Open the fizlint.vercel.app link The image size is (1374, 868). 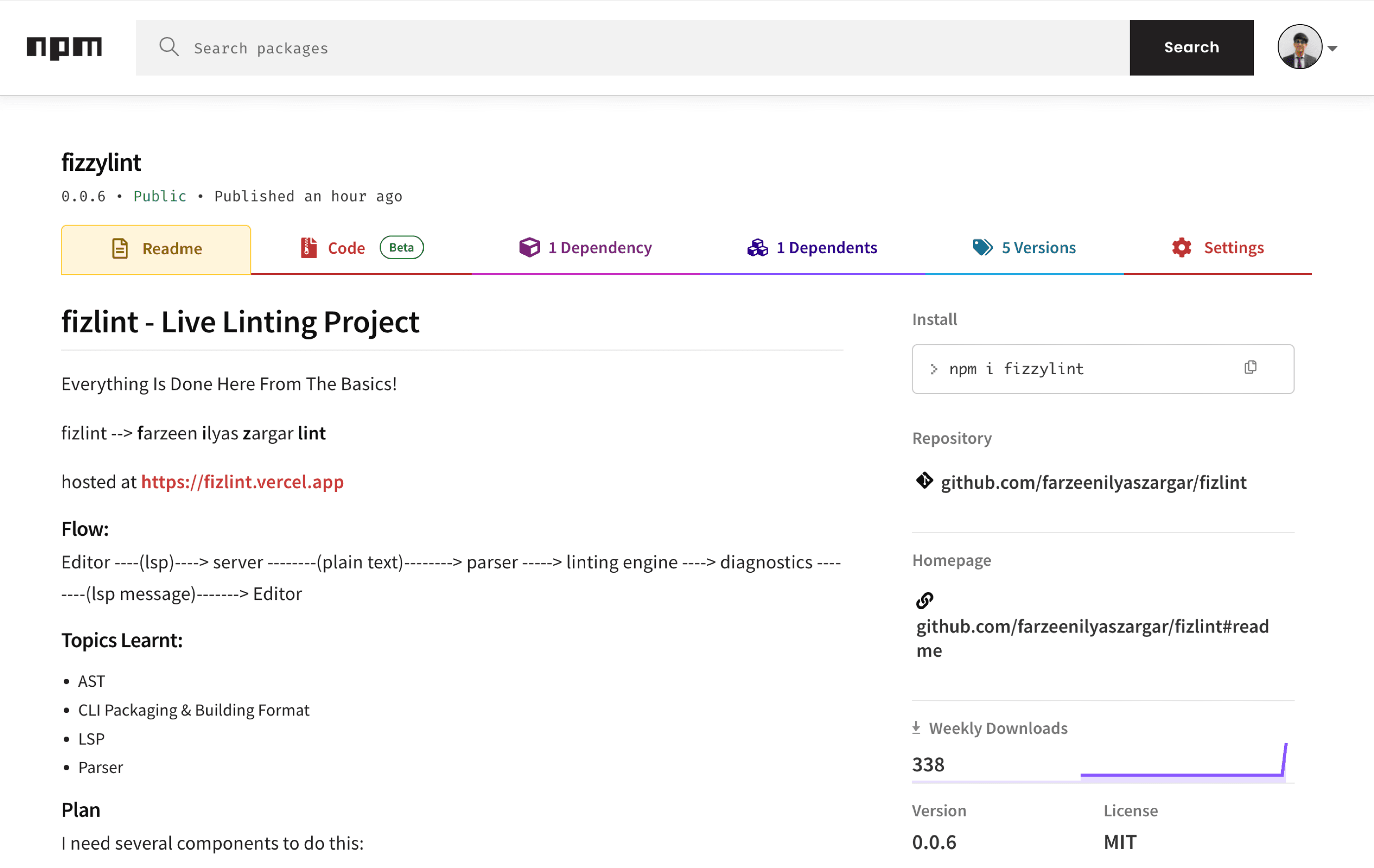tap(242, 482)
